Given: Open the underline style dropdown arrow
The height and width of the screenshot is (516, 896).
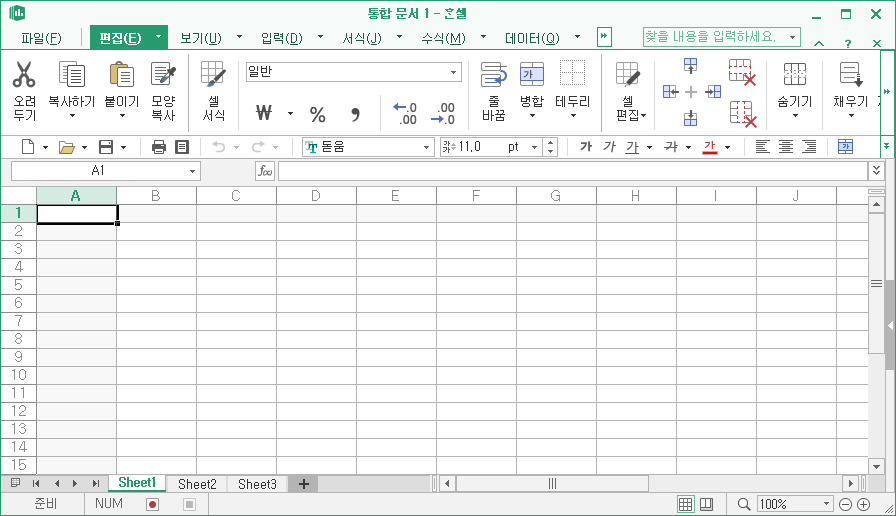Looking at the screenshot, I should pos(650,147).
